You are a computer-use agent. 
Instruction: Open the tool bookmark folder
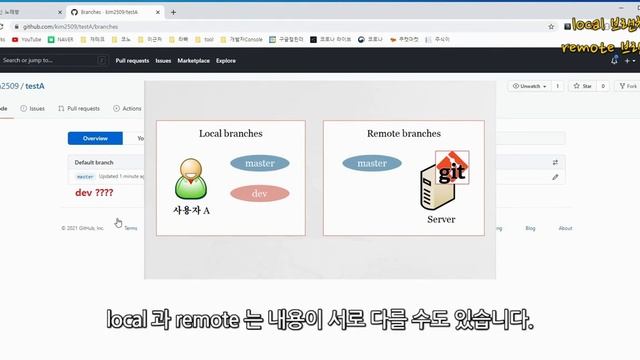click(204, 40)
